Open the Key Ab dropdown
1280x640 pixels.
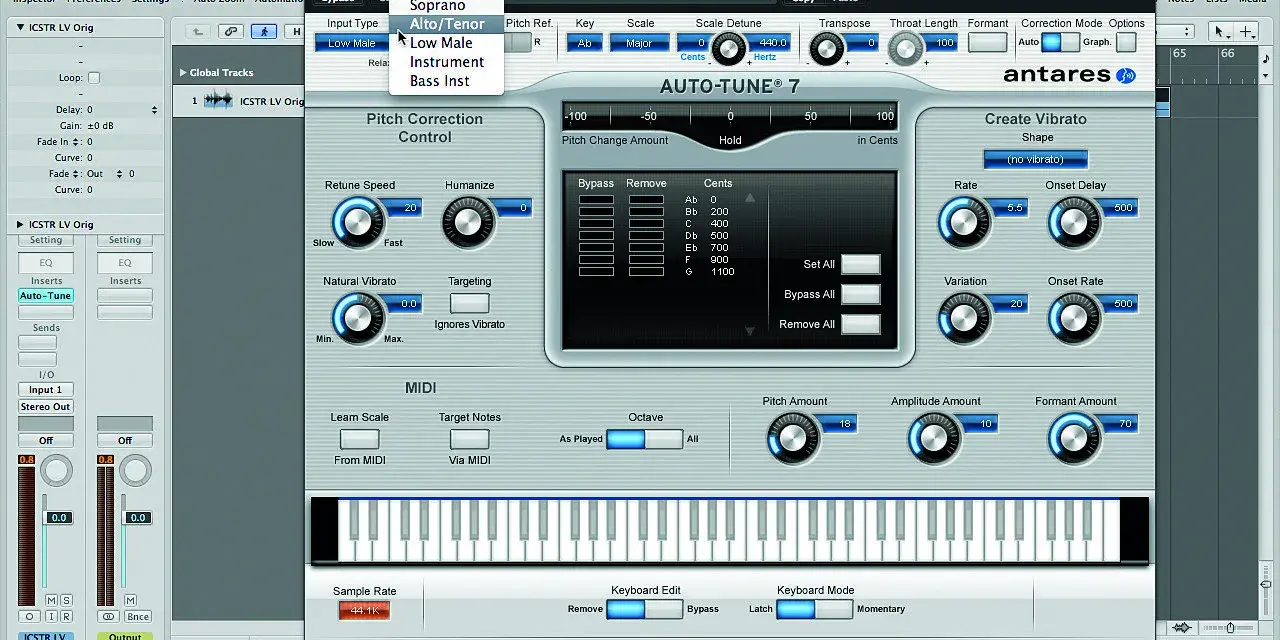tap(585, 43)
